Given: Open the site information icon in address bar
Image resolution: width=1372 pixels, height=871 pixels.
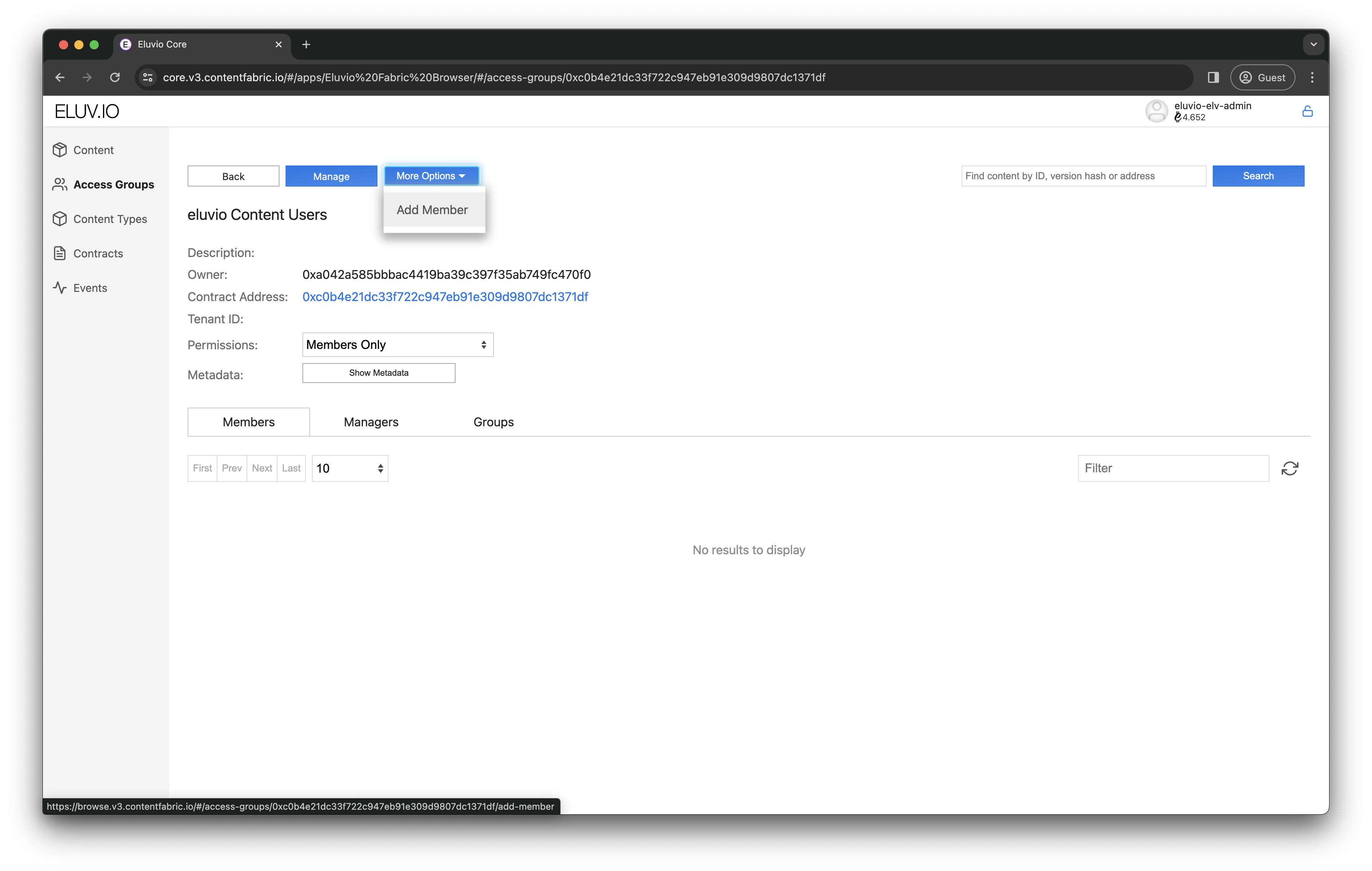Looking at the screenshot, I should click(147, 77).
